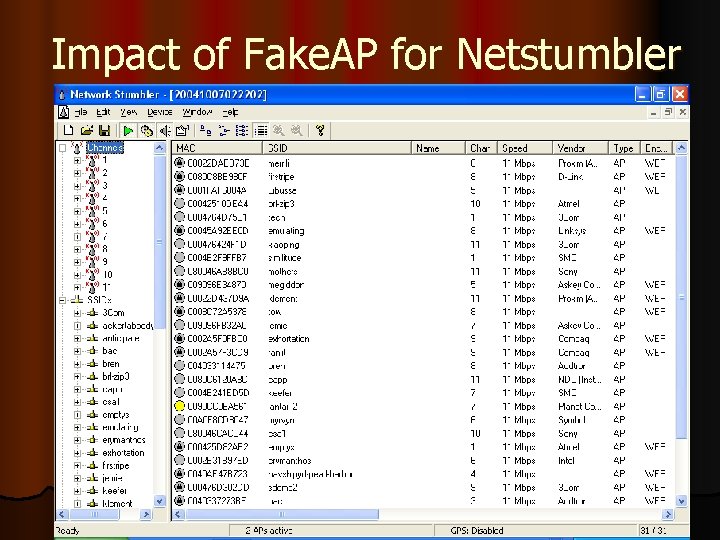Click the tree pane's scroll down arrow
Image resolution: width=720 pixels, height=540 pixels.
(x=159, y=501)
